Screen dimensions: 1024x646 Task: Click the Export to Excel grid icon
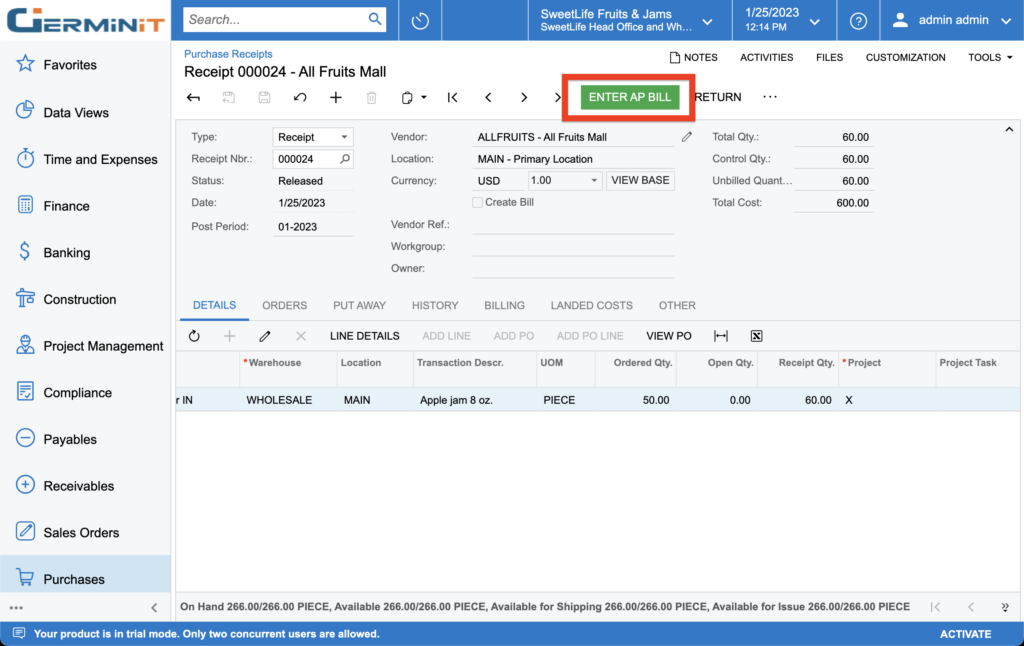[757, 336]
